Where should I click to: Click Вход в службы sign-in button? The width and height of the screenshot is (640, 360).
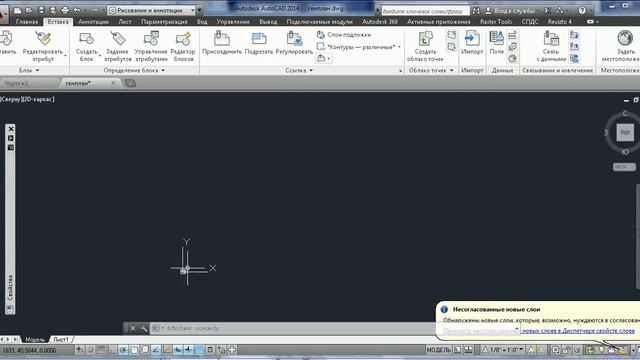pos(509,10)
